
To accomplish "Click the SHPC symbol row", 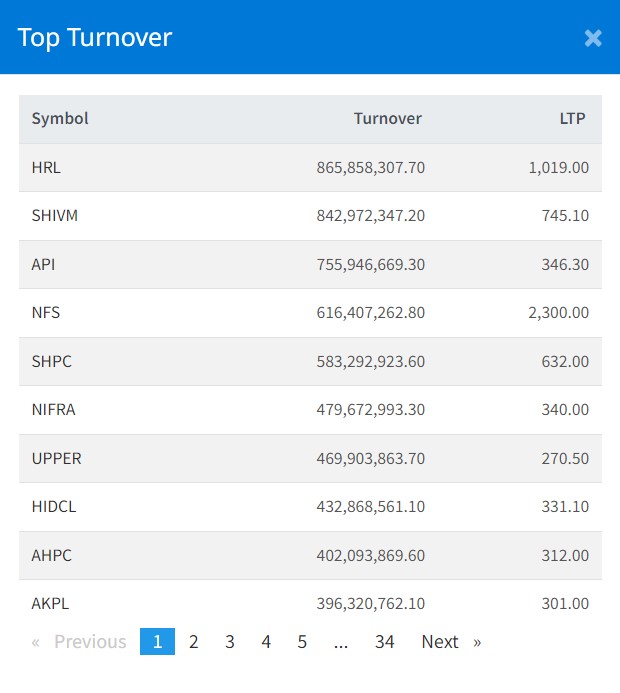I will click(x=51, y=361).
